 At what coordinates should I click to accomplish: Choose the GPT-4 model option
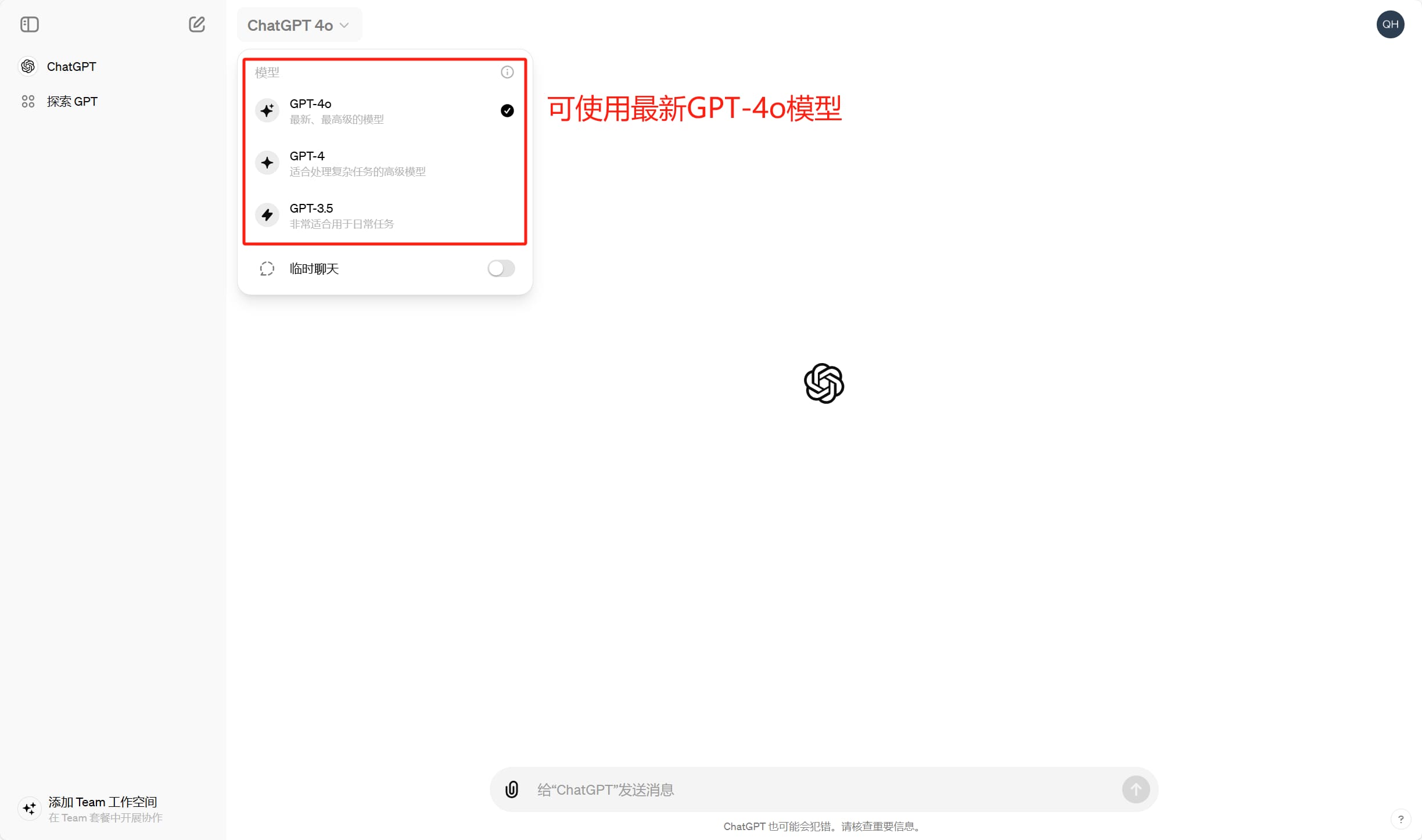click(385, 163)
